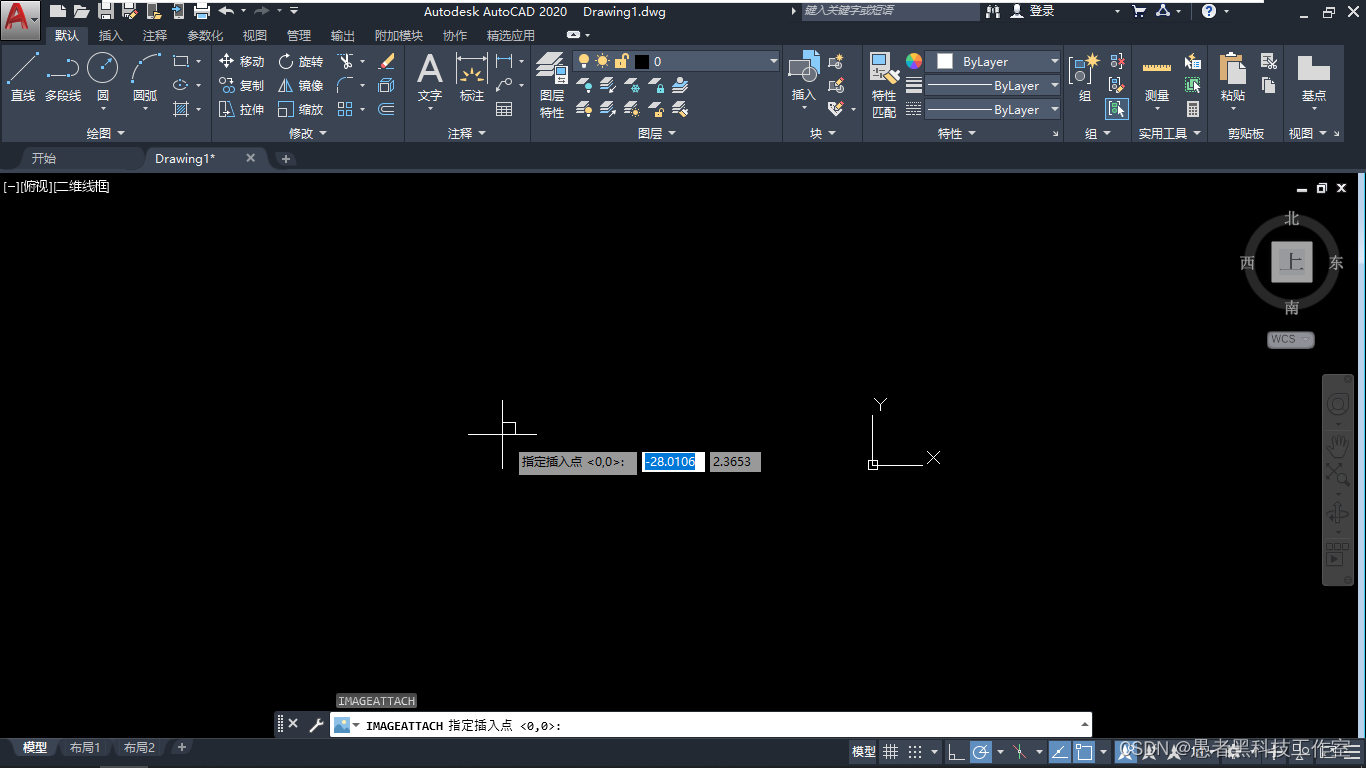Click the Offset icon in Modify panel
The height and width of the screenshot is (768, 1366).
(x=386, y=109)
